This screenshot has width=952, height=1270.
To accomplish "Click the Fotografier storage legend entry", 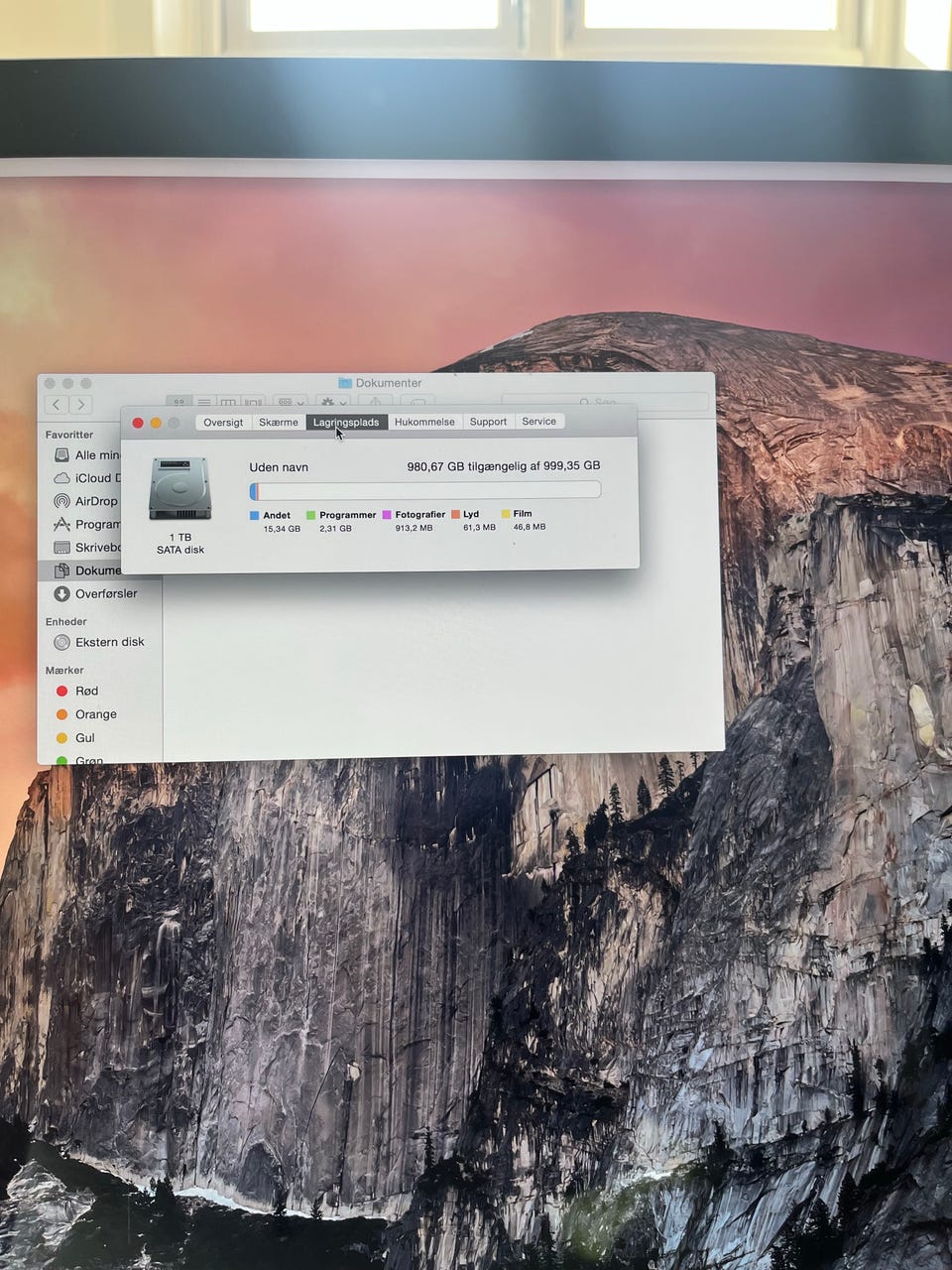I will point(415,521).
